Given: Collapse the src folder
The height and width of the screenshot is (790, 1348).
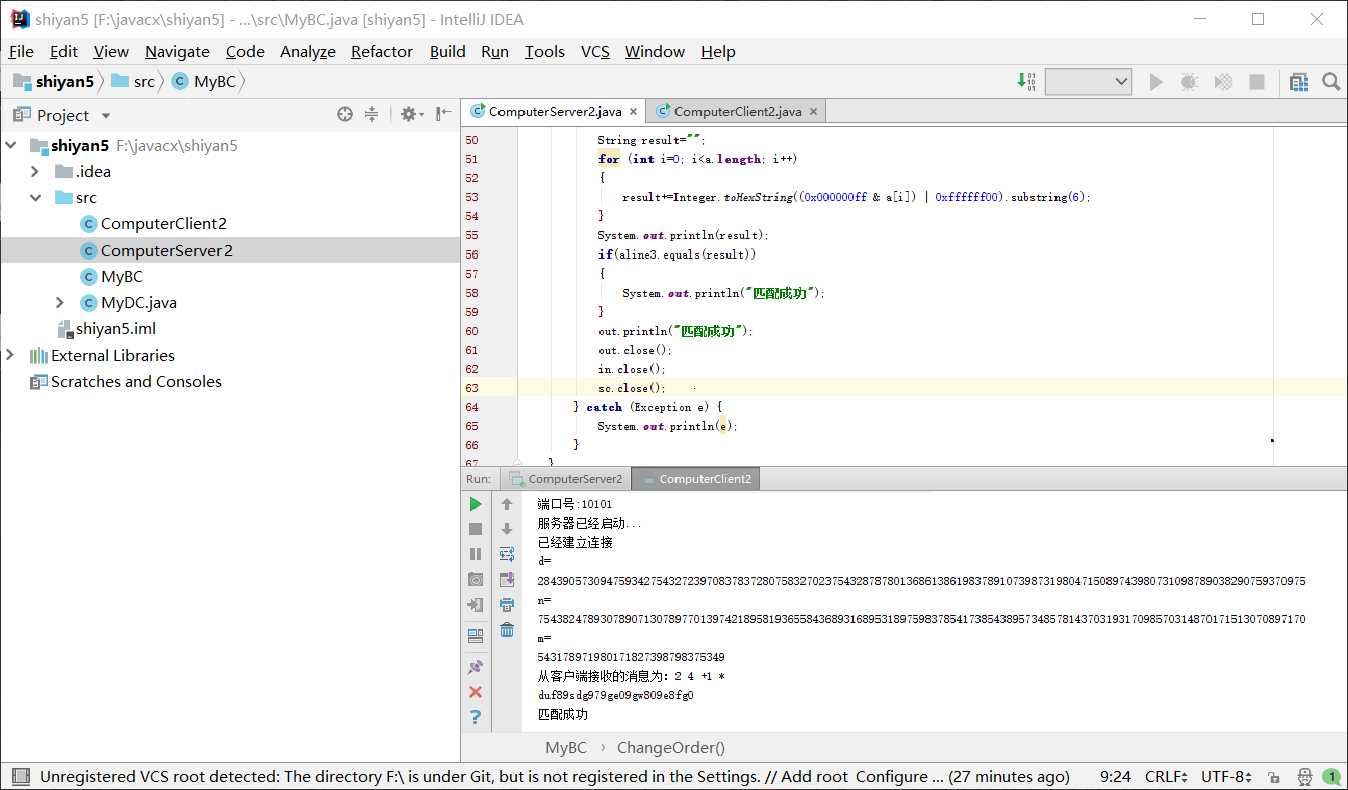Looking at the screenshot, I should 36,198.
